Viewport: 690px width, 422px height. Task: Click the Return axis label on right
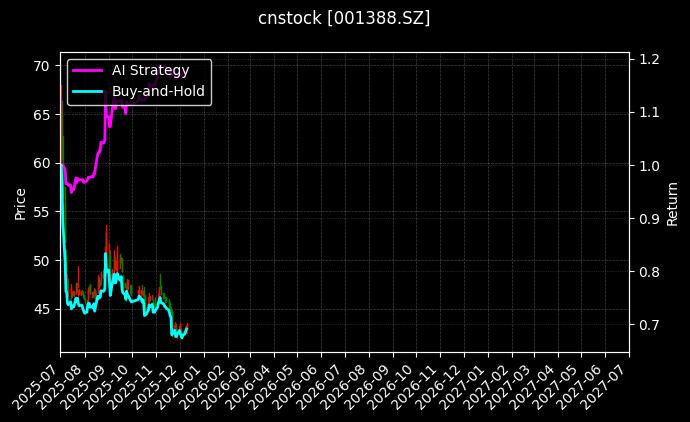pos(672,202)
